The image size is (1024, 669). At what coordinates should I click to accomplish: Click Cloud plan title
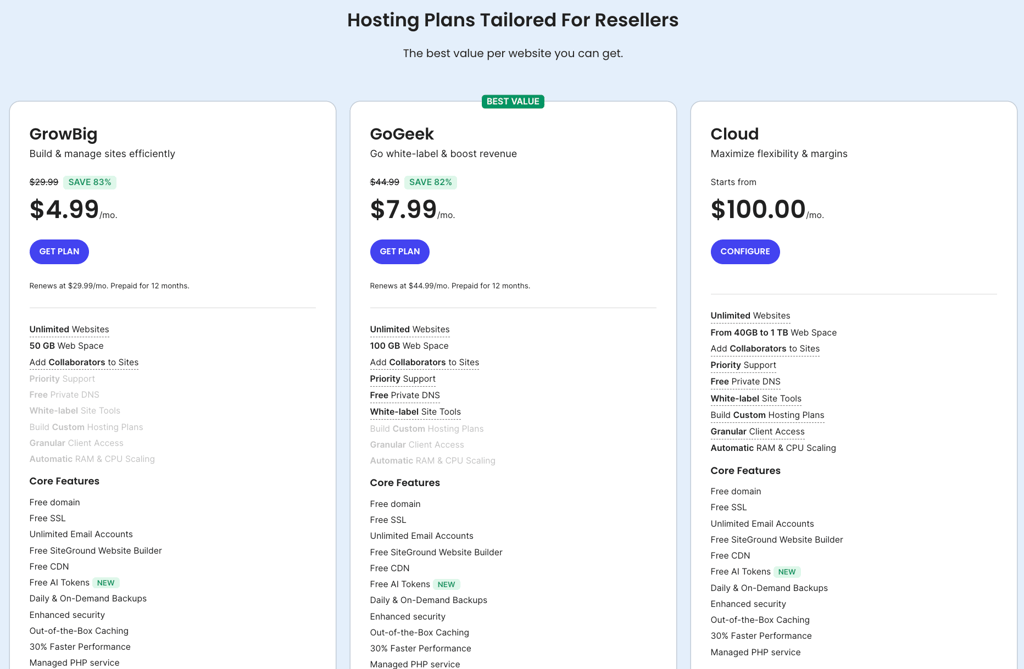point(735,134)
